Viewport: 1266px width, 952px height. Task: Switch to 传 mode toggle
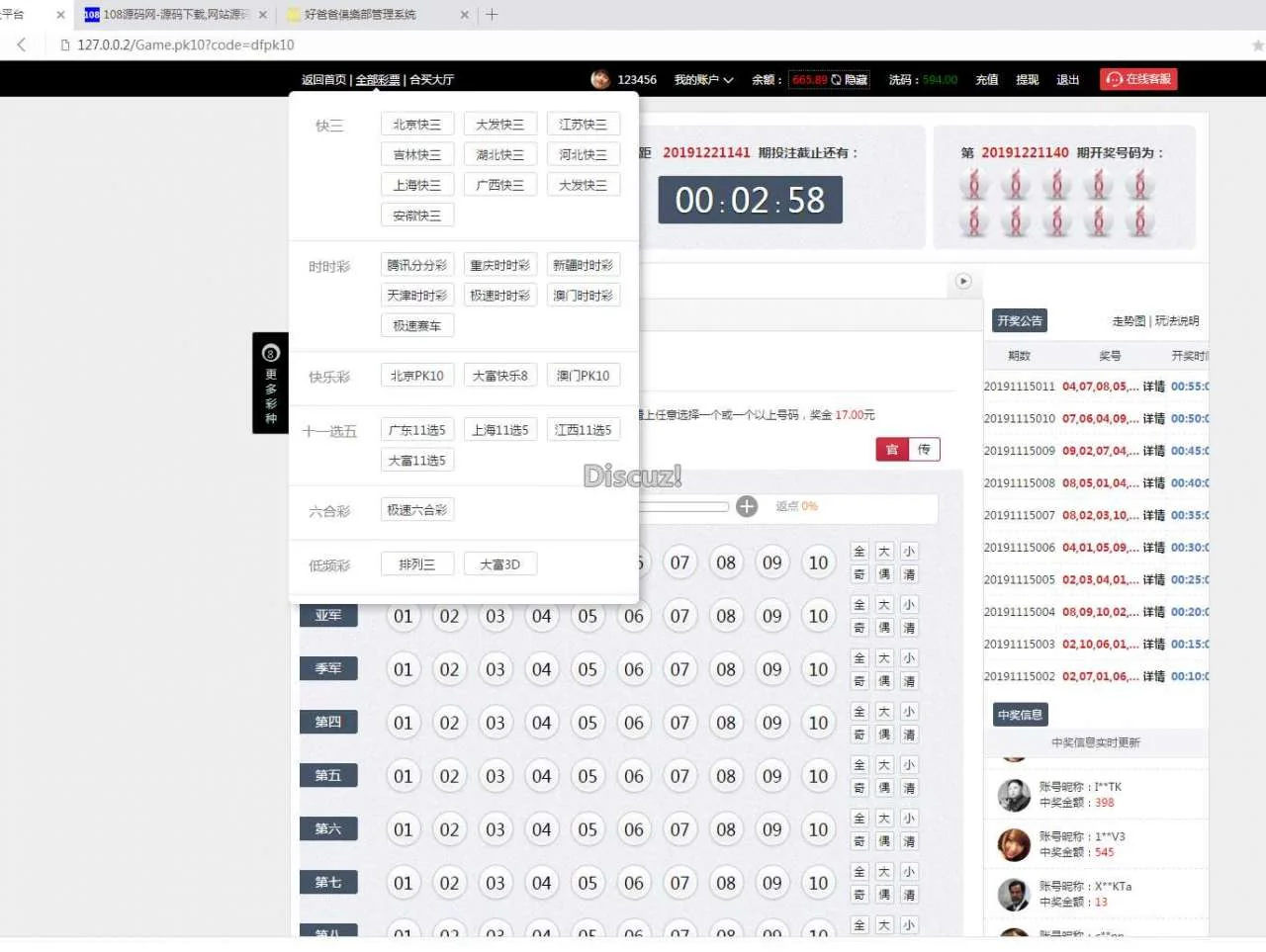924,450
